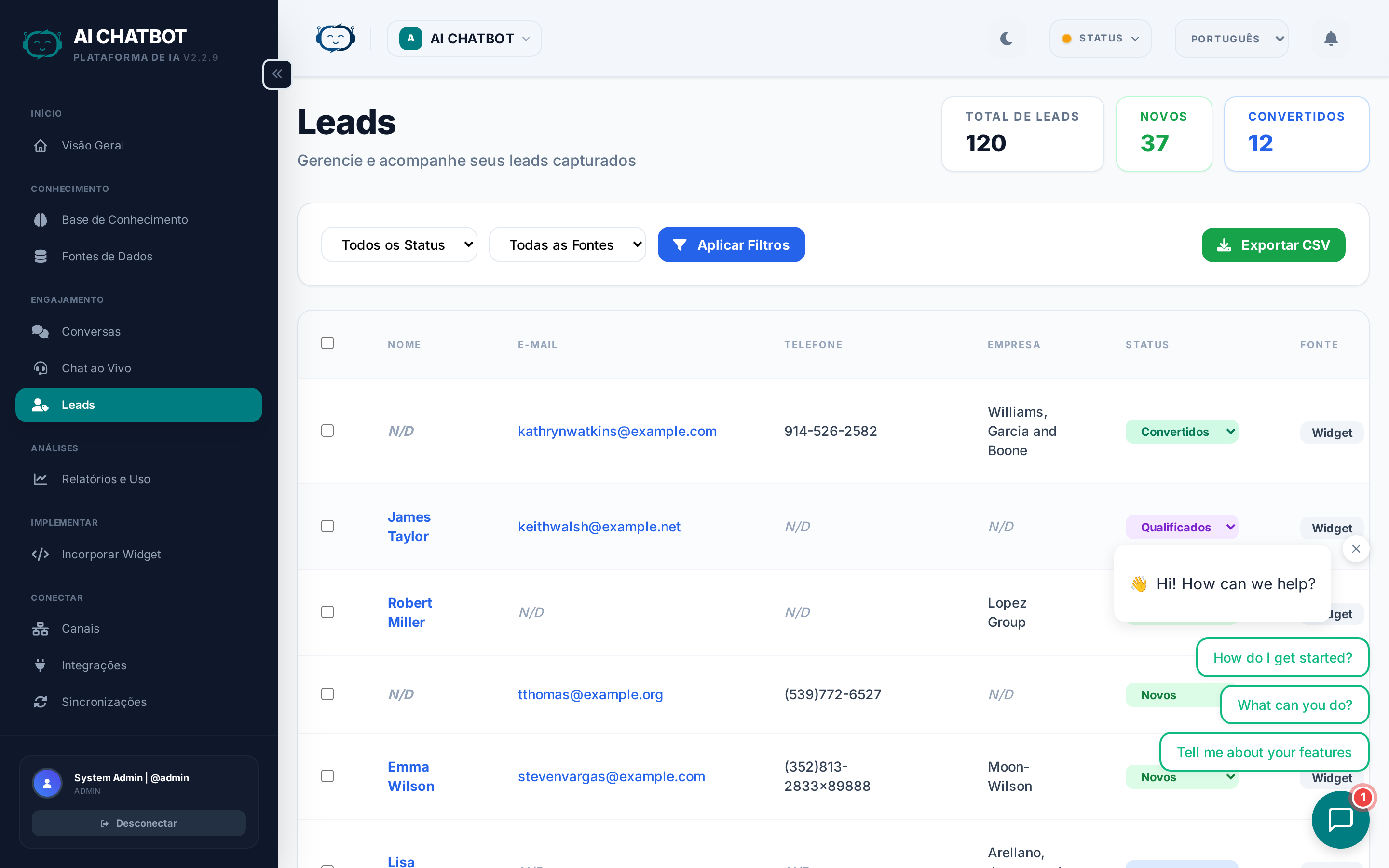Collapse the sidebar with the chevron button

tap(277, 73)
